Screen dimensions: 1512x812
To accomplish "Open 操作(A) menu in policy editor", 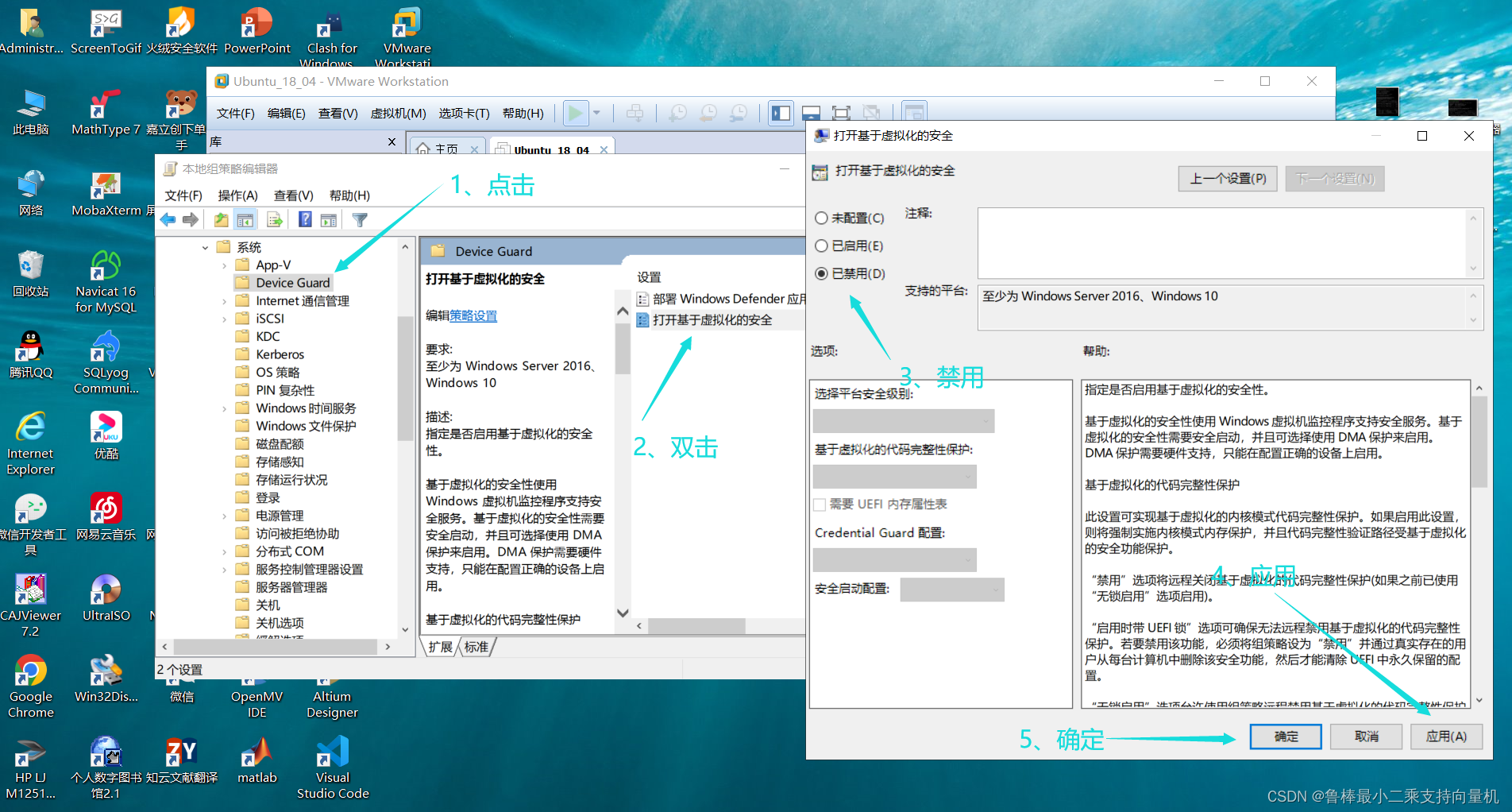I will (237, 195).
